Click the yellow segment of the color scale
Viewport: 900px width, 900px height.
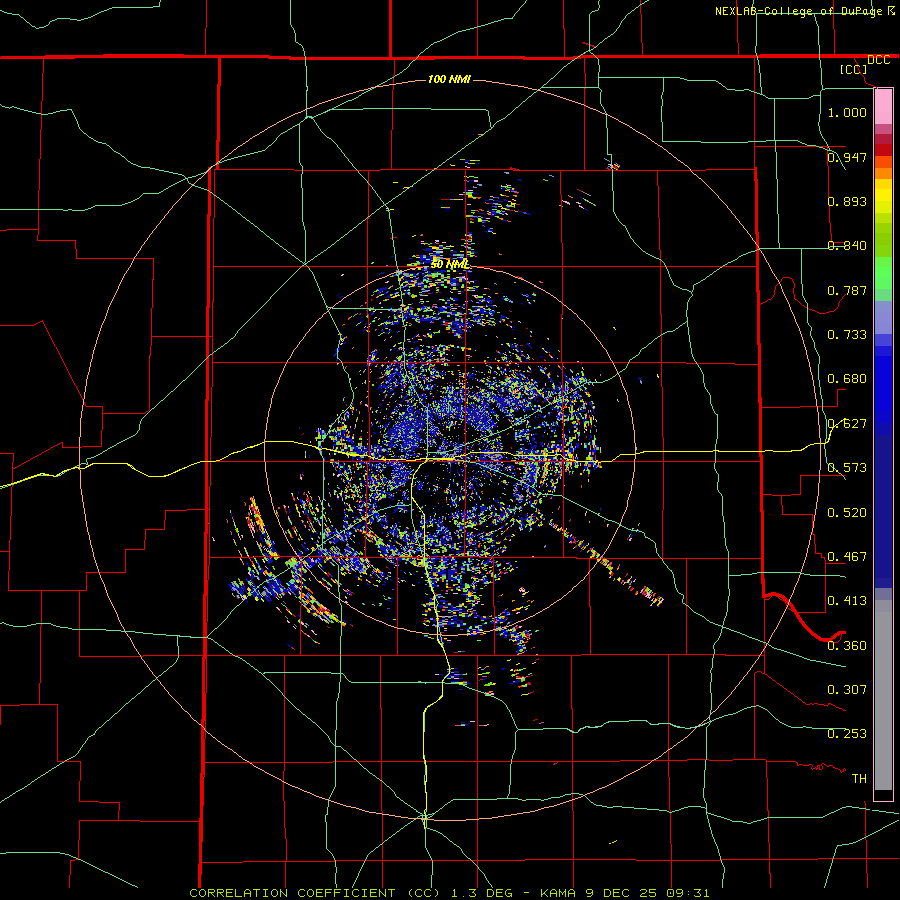883,196
